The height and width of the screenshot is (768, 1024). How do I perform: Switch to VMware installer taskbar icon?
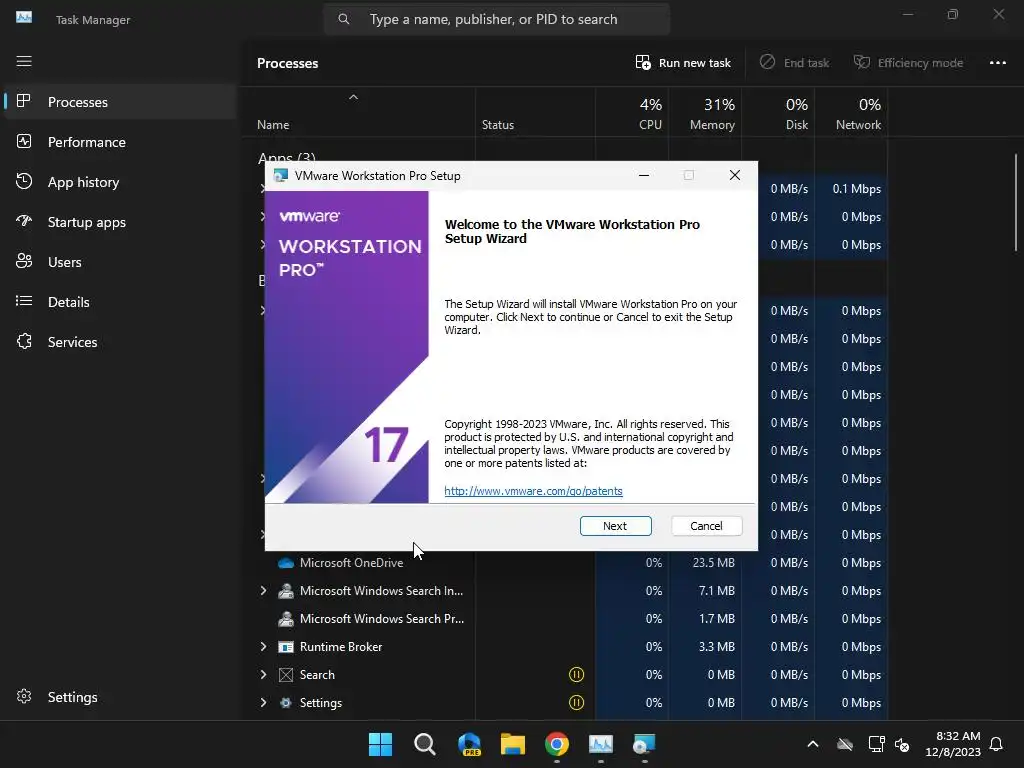tap(645, 744)
